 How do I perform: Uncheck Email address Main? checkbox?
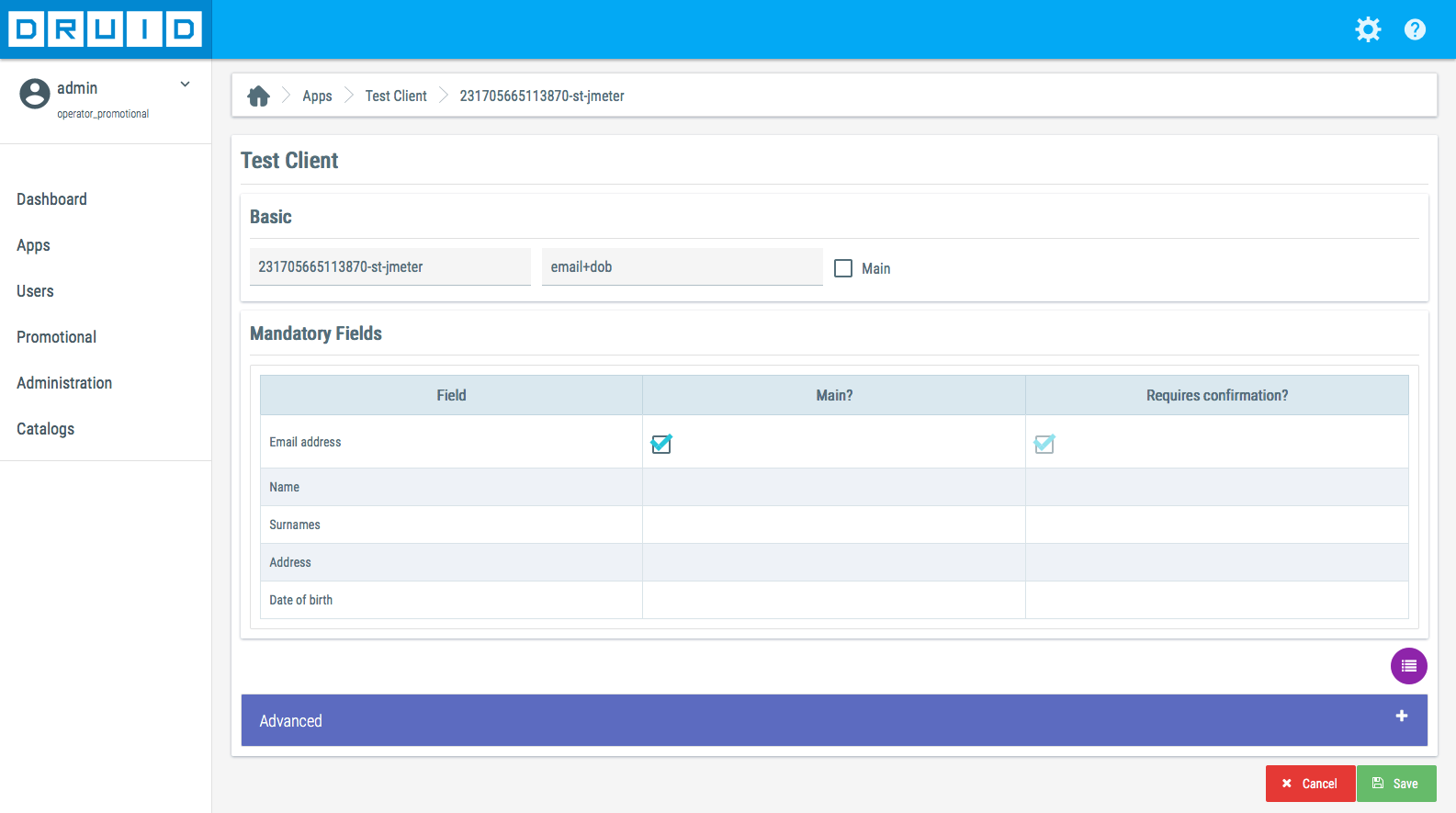(661, 445)
